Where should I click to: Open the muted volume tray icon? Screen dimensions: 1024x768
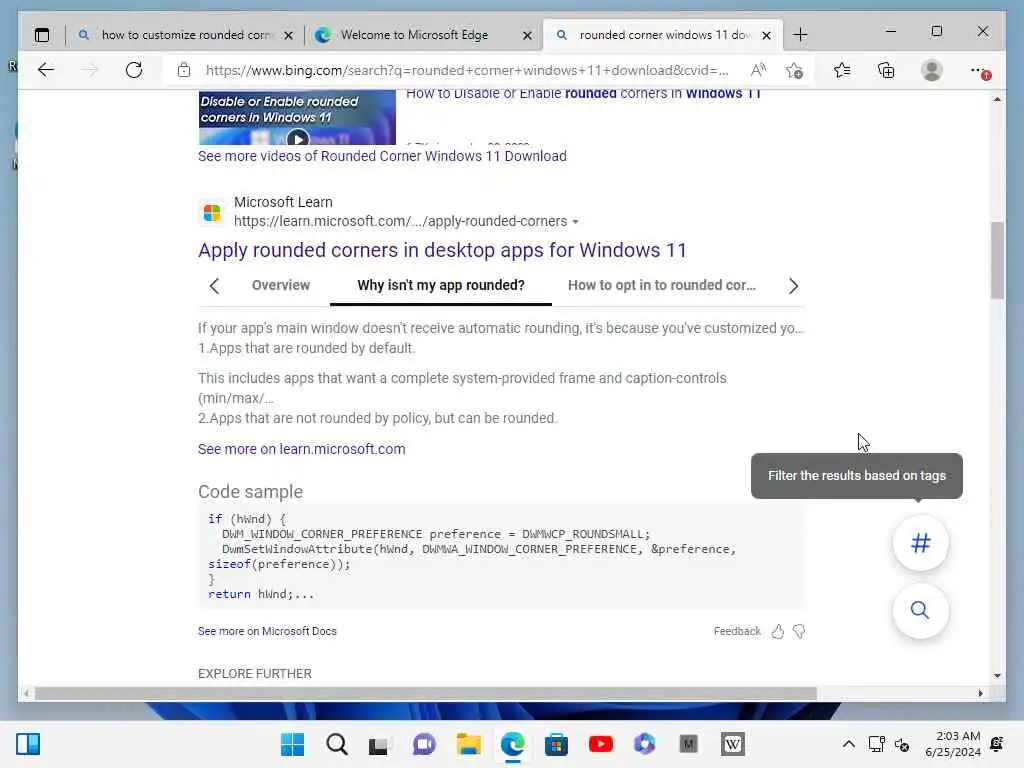902,744
